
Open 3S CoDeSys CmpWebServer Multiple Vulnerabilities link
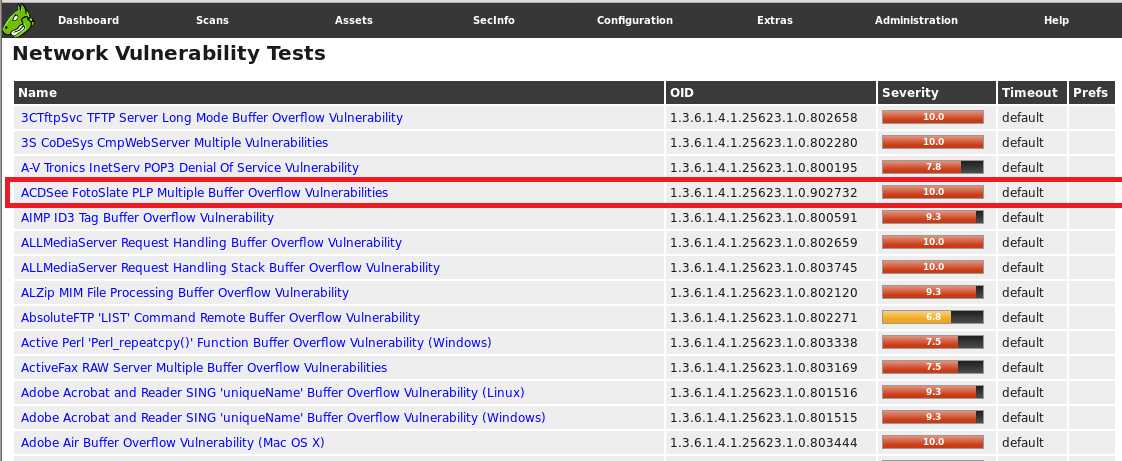(x=175, y=142)
